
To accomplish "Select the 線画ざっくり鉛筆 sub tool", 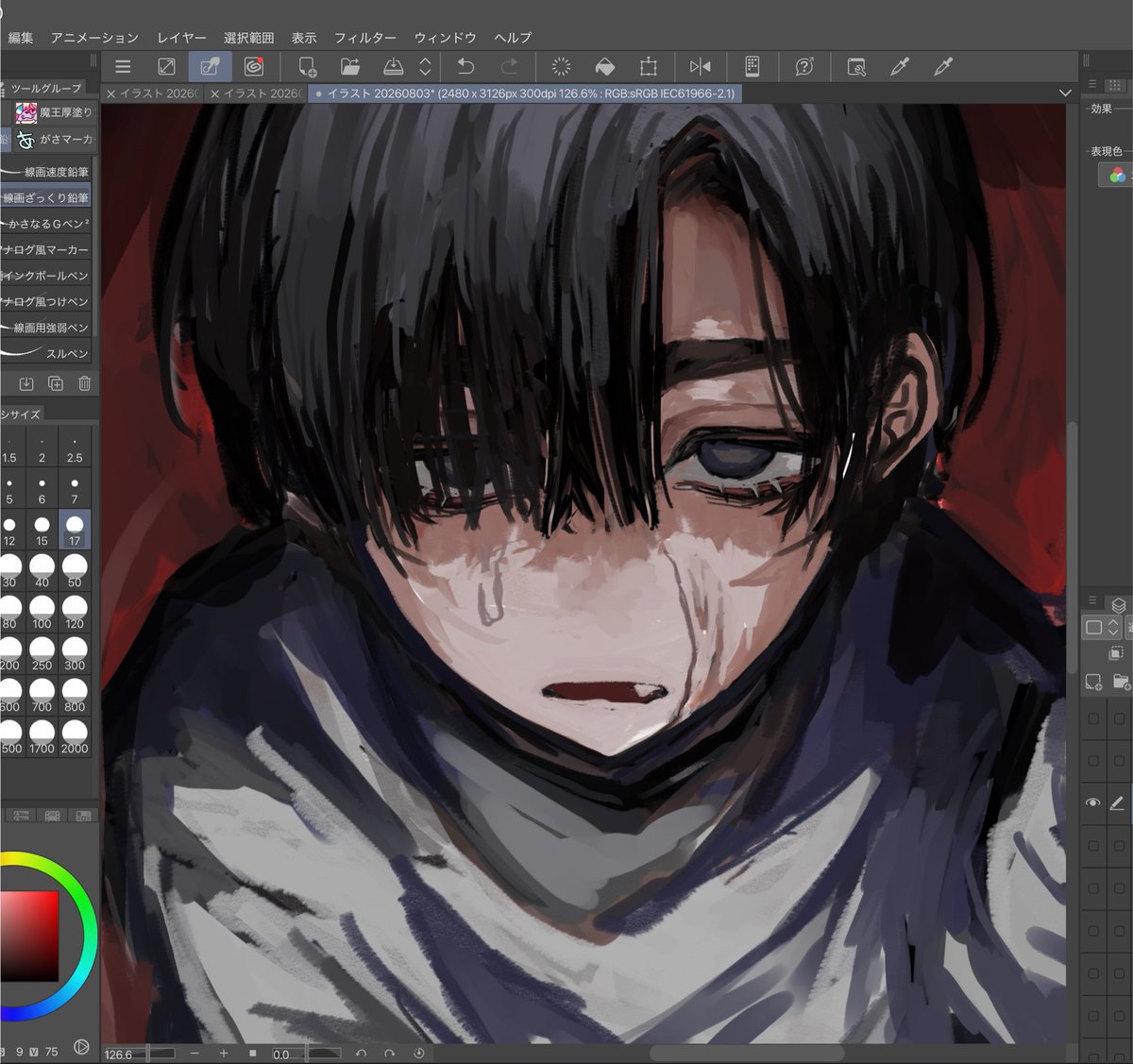I will (46, 198).
